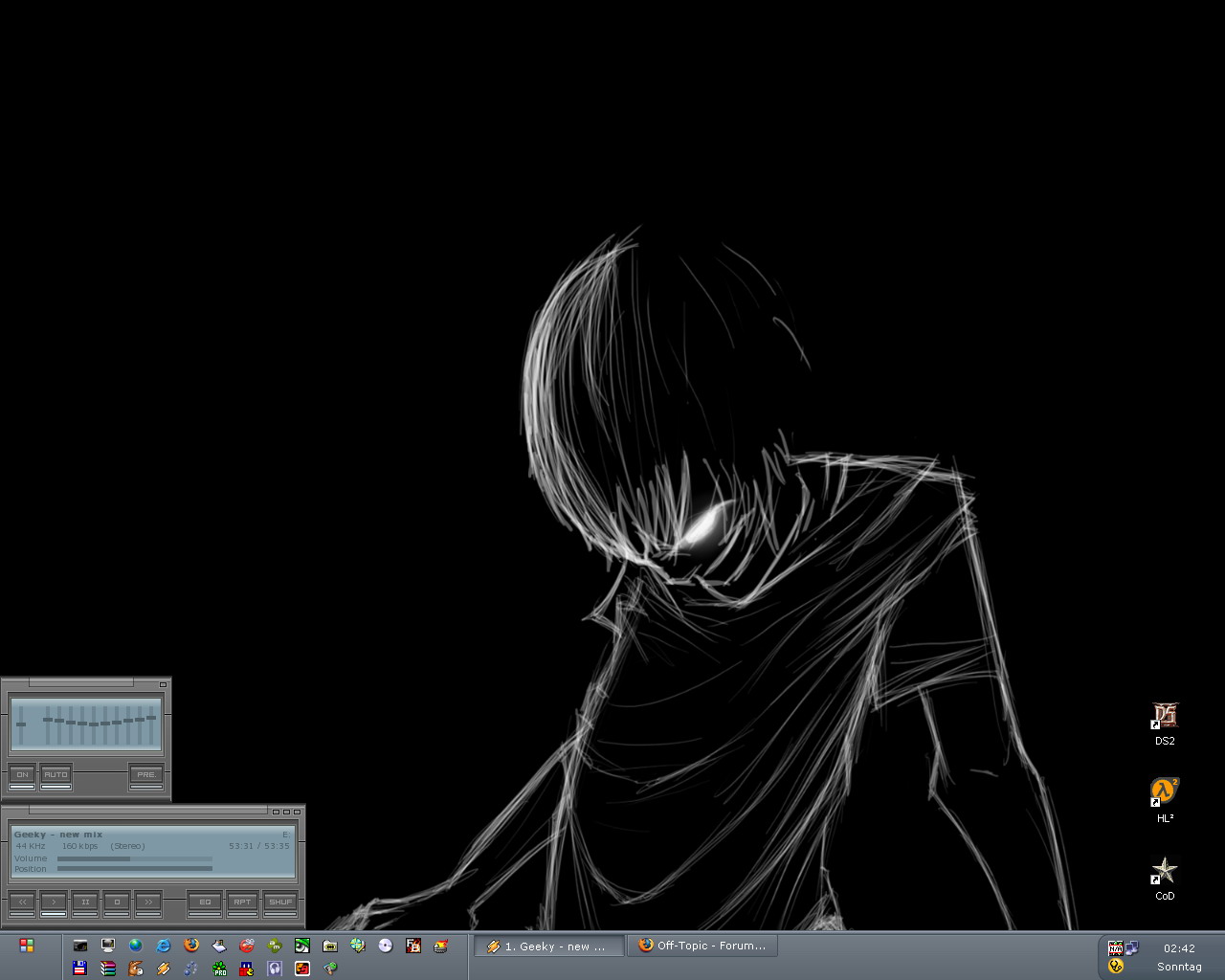Open the network computers tray icon
1225x980 pixels.
[1132, 948]
